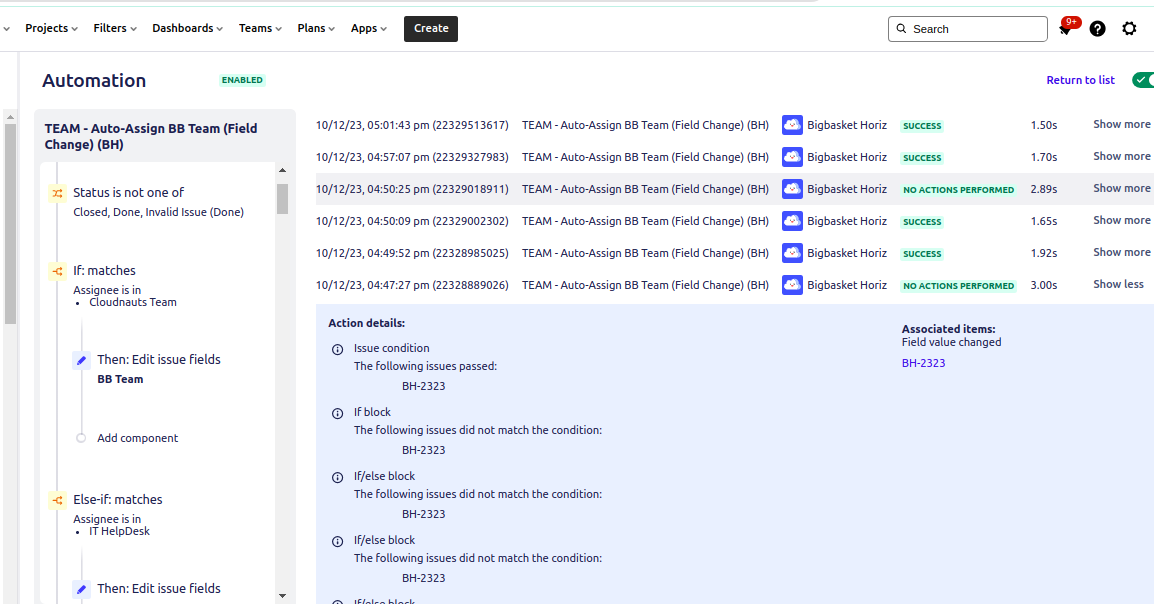This screenshot has width=1154, height=604.
Task: Click the If: matches branch icon
Action: [x=57, y=271]
